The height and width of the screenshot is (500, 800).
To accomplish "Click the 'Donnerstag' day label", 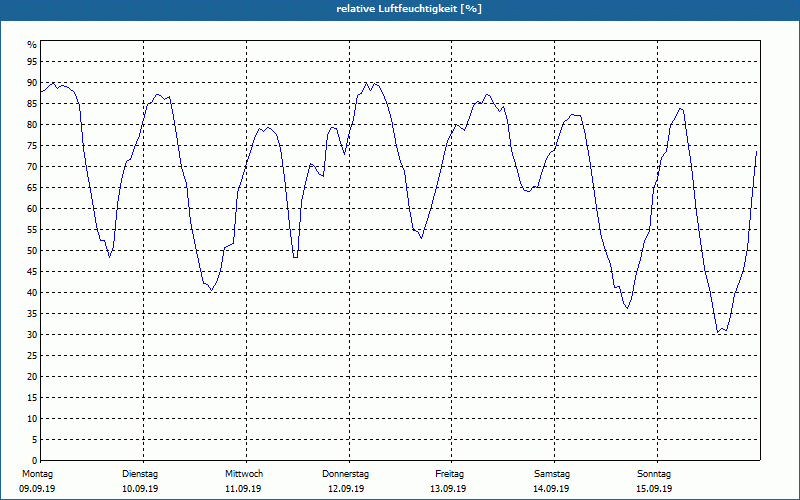I will tap(345, 474).
